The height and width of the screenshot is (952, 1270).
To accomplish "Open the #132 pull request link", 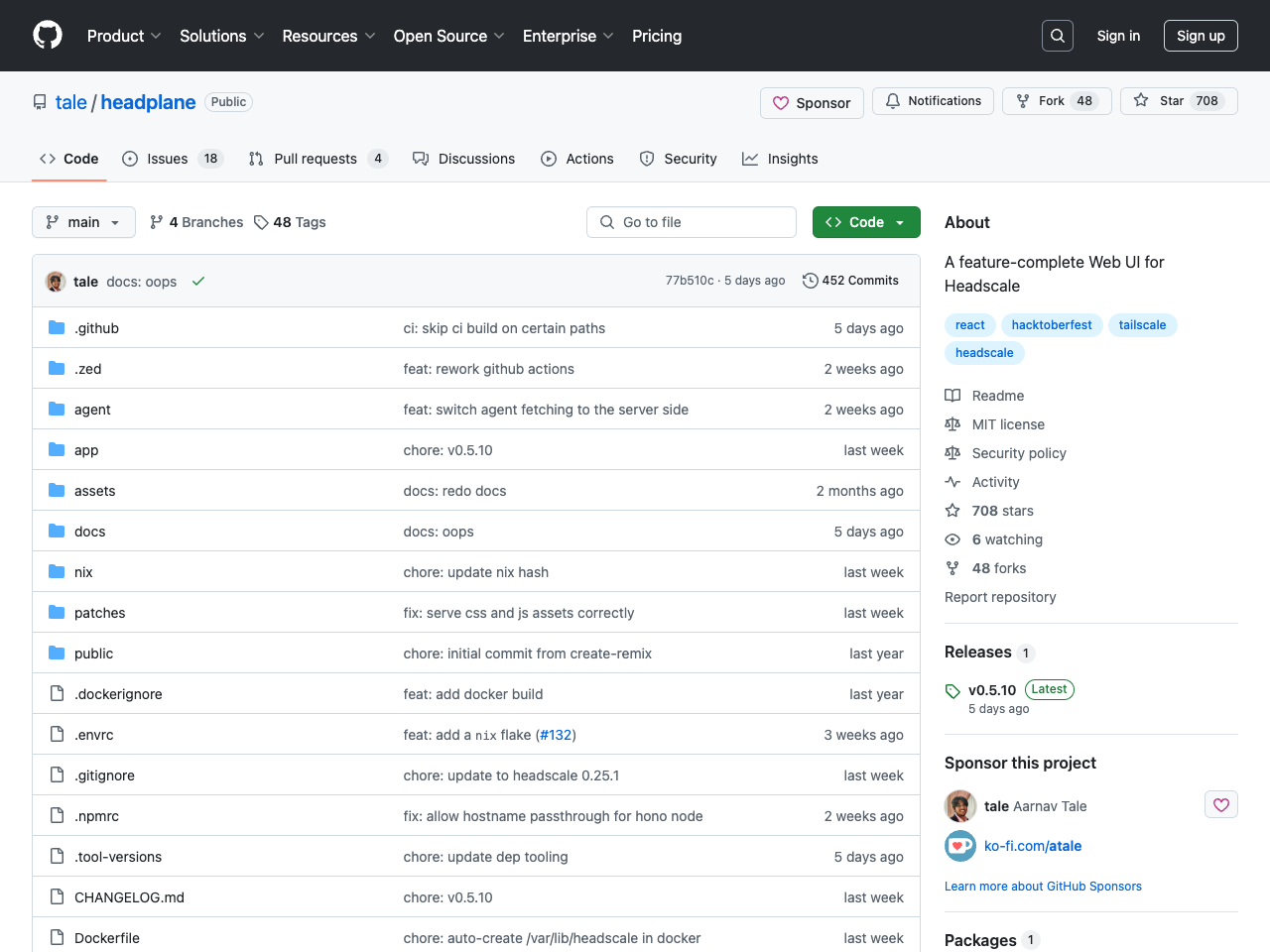I will click(556, 735).
